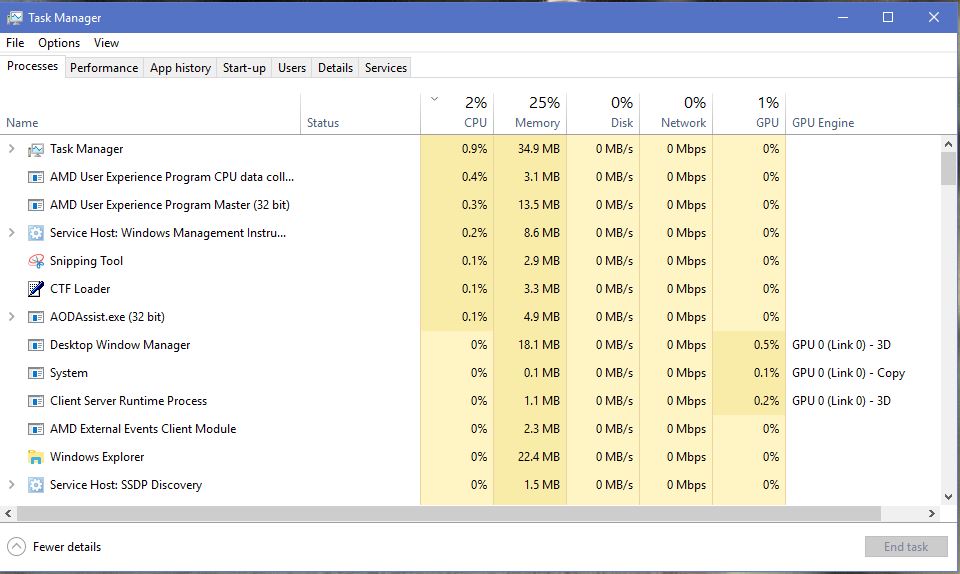Viewport: 960px width, 574px height.
Task: Sort by the Memory column header
Action: pyautogui.click(x=530, y=113)
